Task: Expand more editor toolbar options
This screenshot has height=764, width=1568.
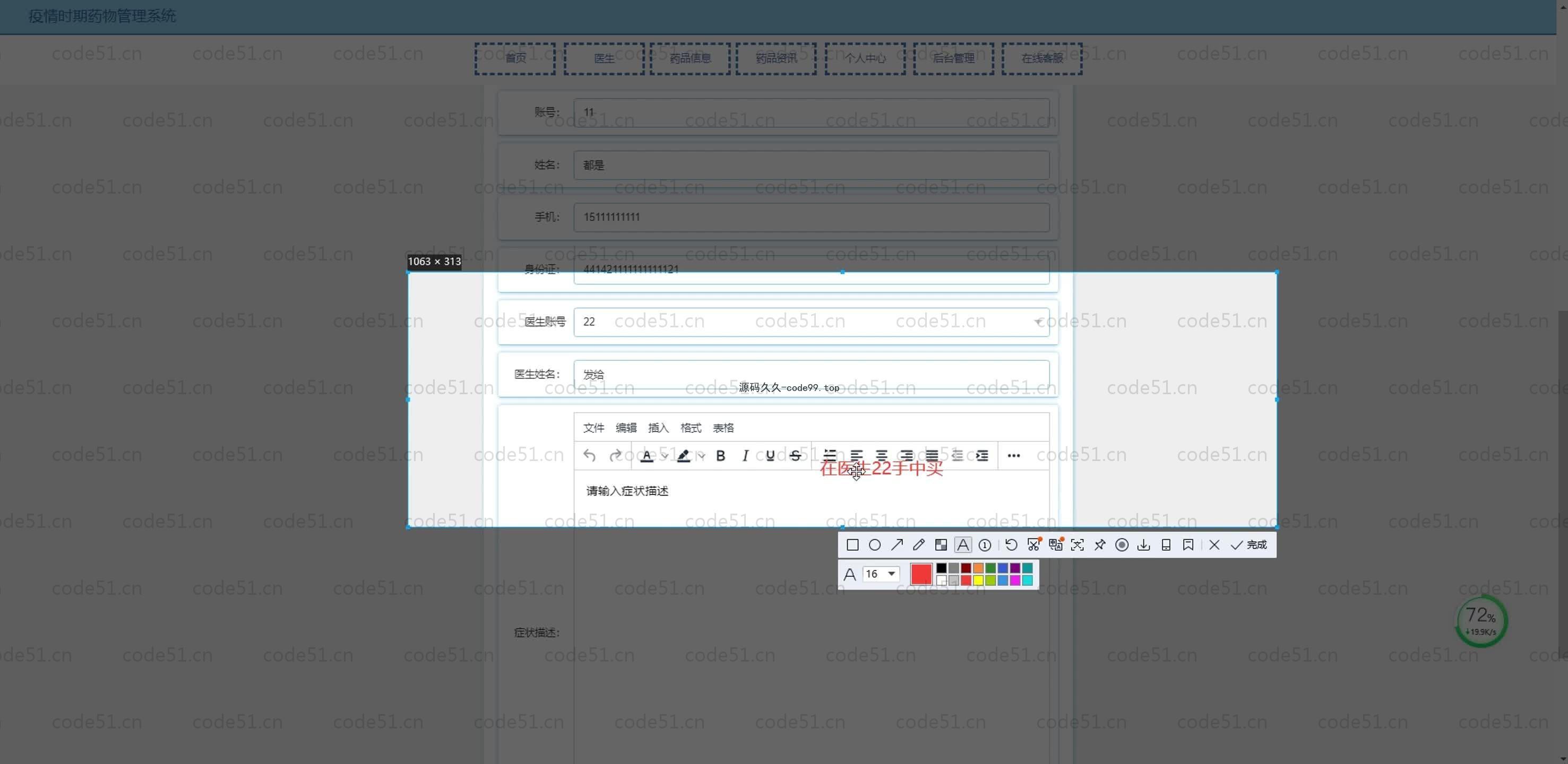Action: pyautogui.click(x=1013, y=456)
